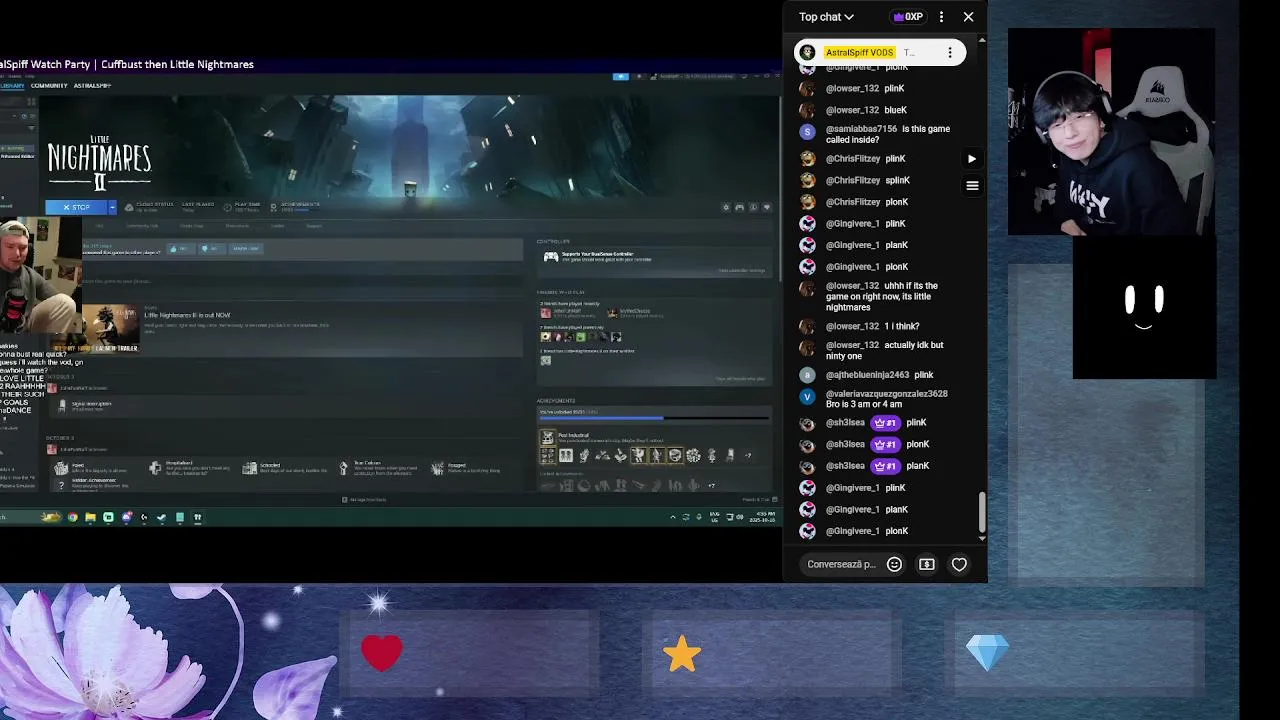Click 'Bro is 3 am or 4 am' message

pos(864,404)
